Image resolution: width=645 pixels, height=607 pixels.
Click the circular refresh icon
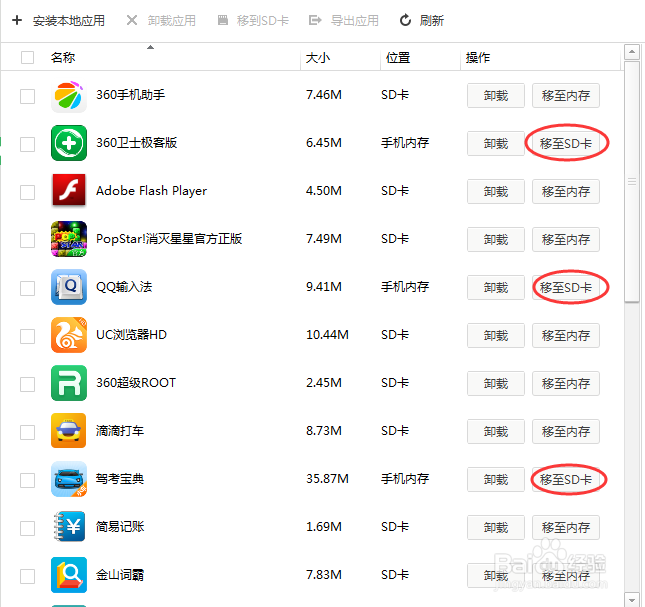(x=405, y=20)
